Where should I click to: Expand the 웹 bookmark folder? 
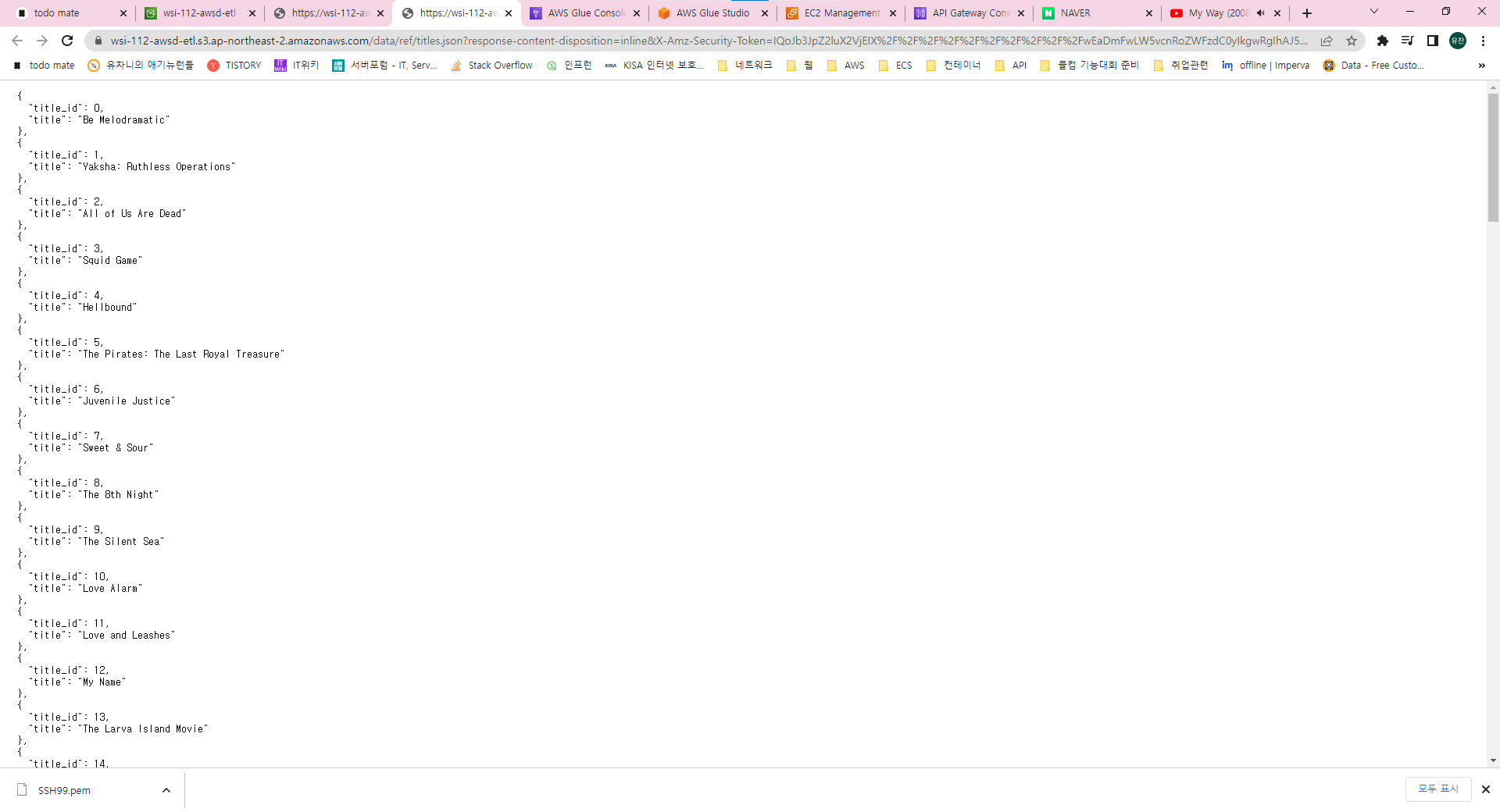point(800,66)
